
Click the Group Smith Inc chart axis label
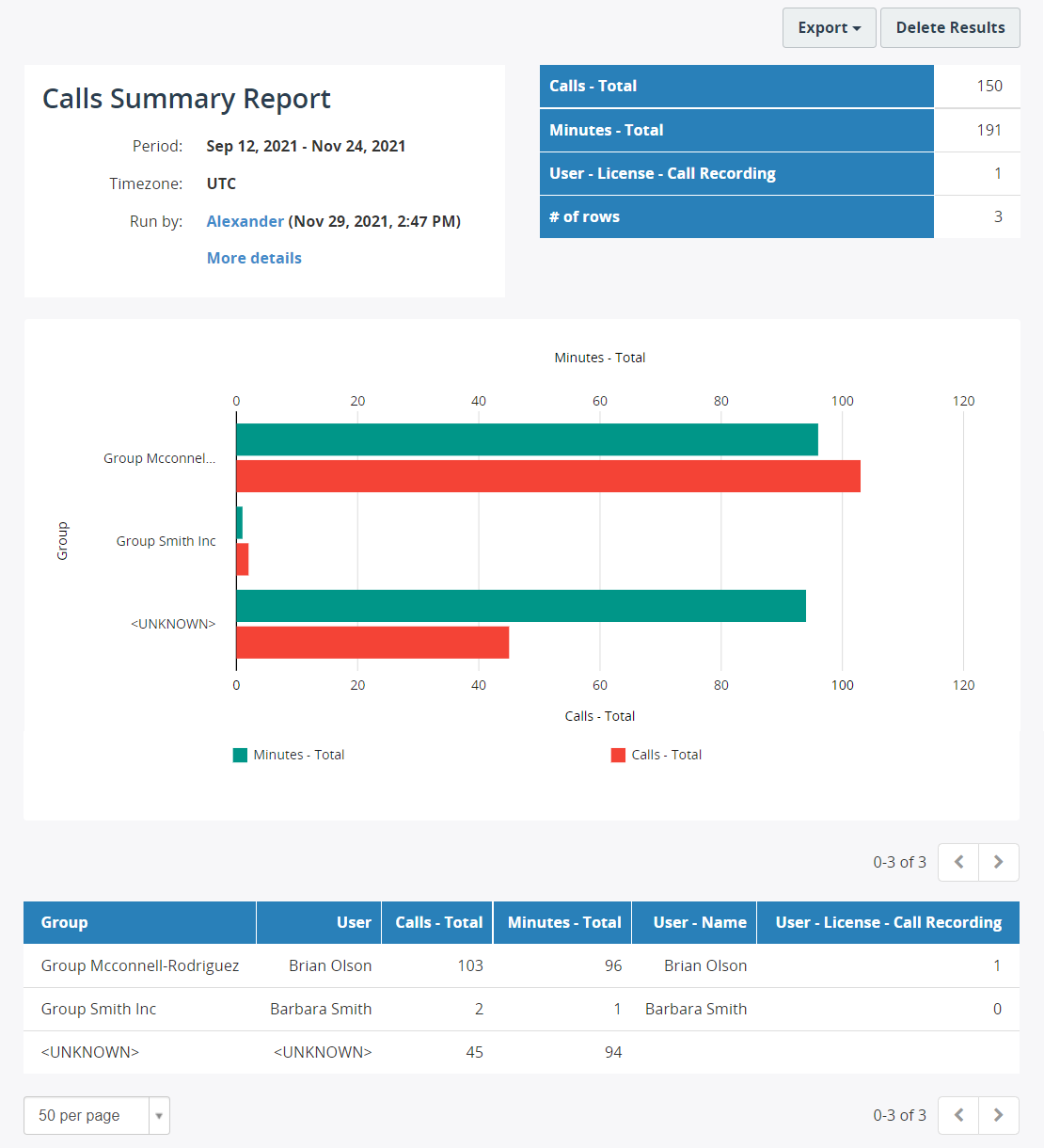pyautogui.click(x=166, y=541)
